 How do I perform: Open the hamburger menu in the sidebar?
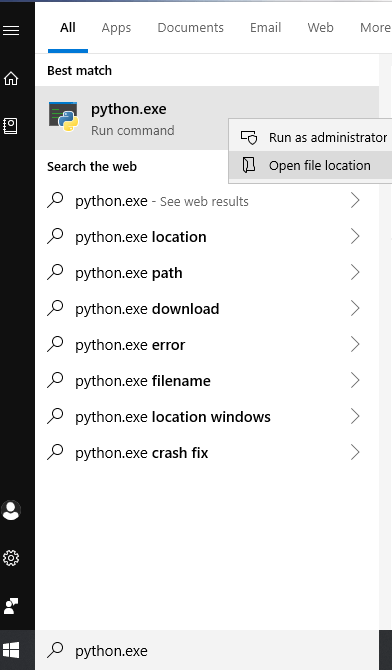(11, 30)
